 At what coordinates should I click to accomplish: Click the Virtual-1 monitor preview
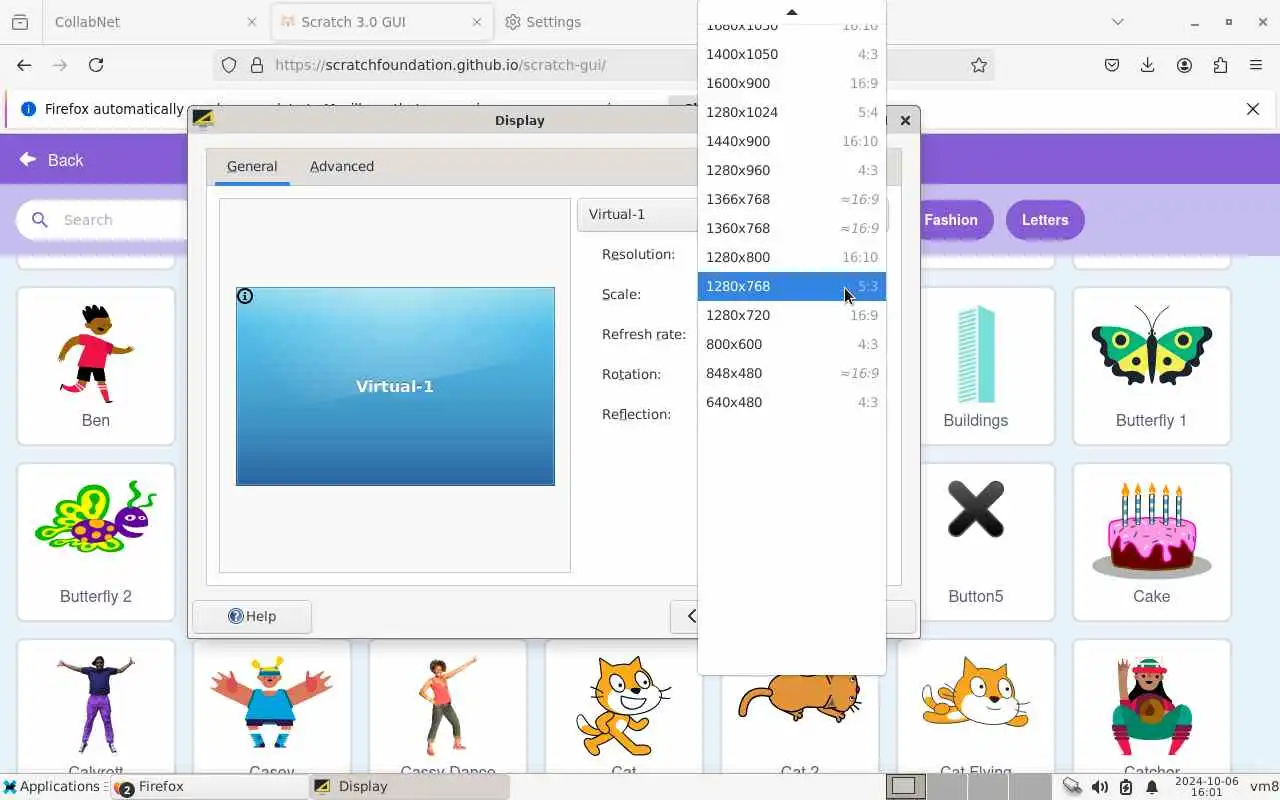(x=395, y=386)
